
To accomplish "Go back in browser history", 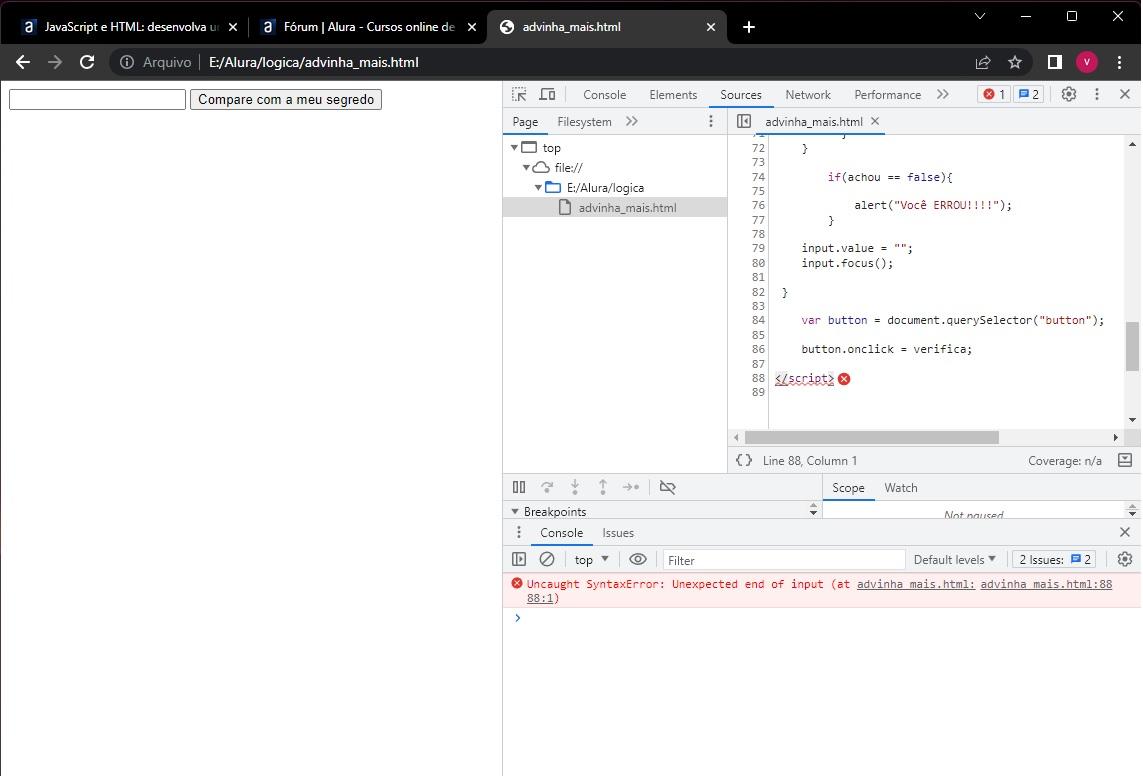I will tap(23, 63).
